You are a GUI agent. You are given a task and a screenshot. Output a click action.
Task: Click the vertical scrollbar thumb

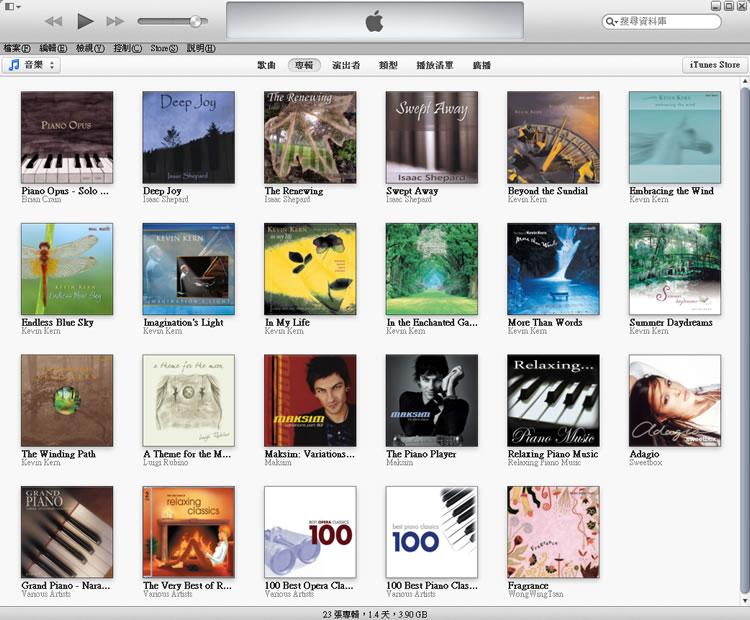[x=744, y=339]
